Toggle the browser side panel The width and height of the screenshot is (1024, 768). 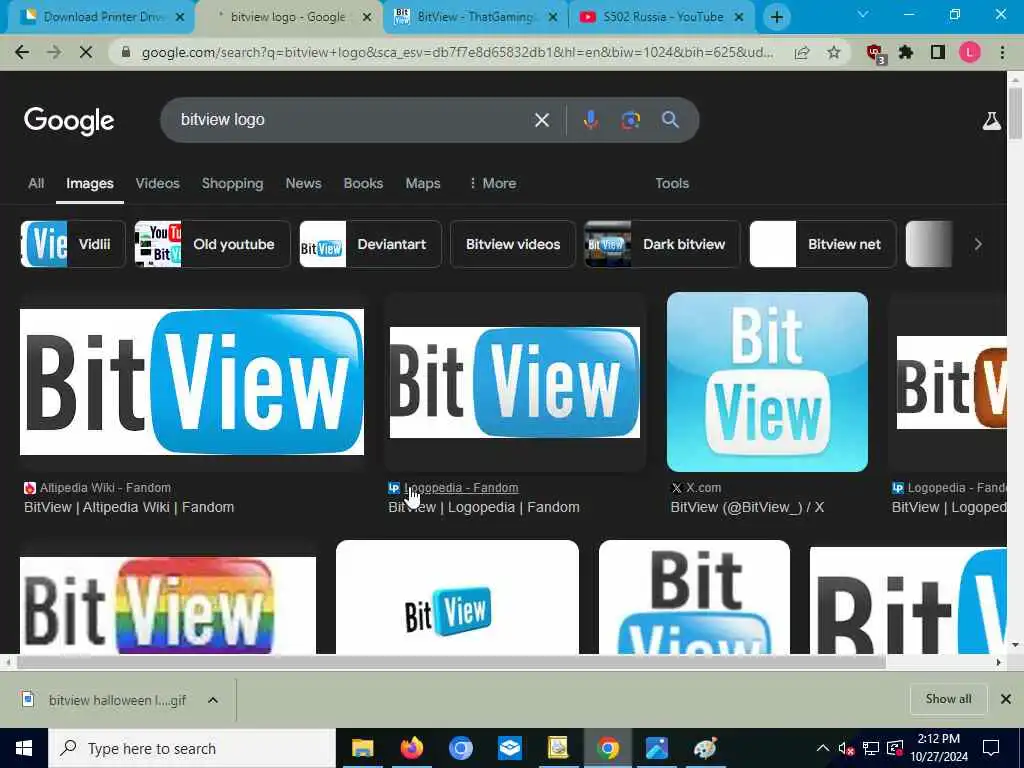point(938,52)
